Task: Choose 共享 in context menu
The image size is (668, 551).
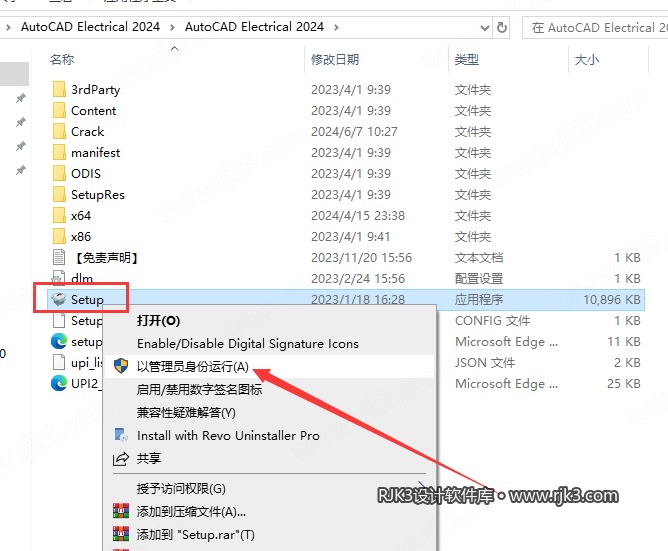Action: 149,459
